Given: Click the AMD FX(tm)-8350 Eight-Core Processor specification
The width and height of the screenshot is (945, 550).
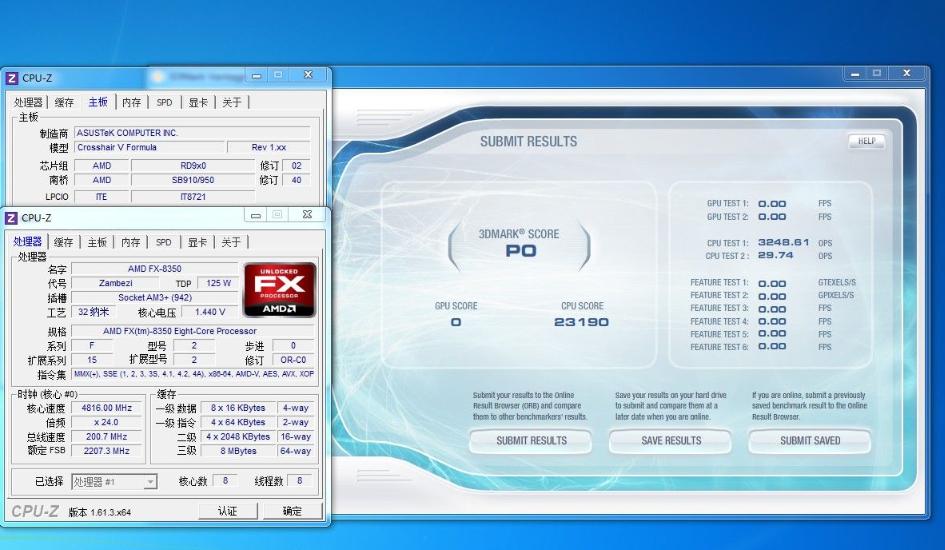Looking at the screenshot, I should coord(193,331).
